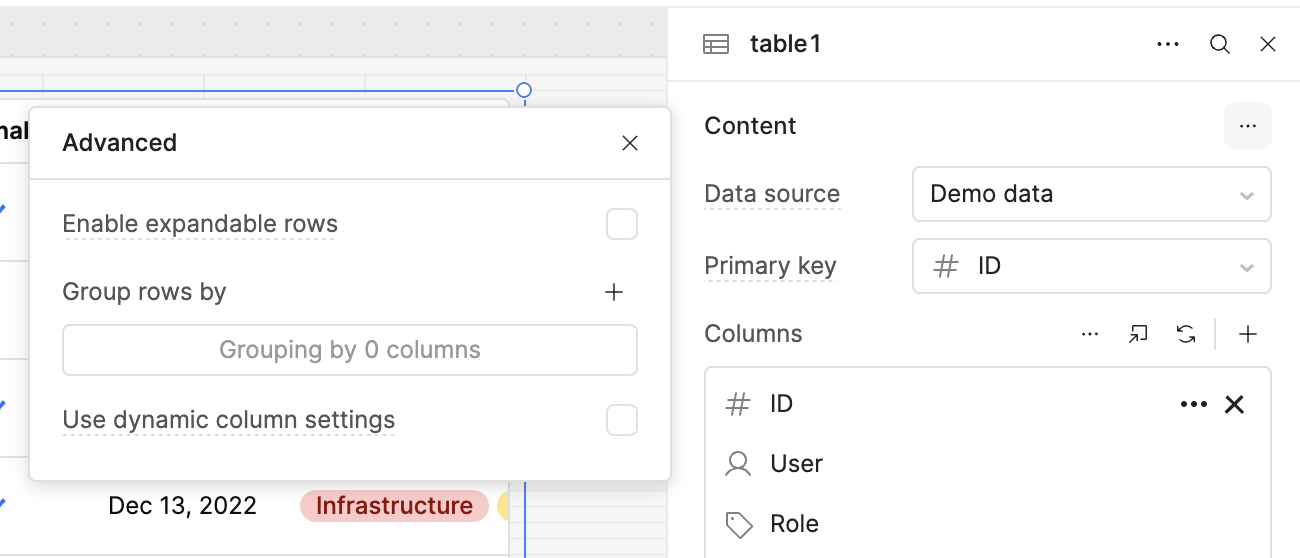Image resolution: width=1300 pixels, height=558 pixels.
Task: Open Columns more options menu
Action: pos(1090,334)
